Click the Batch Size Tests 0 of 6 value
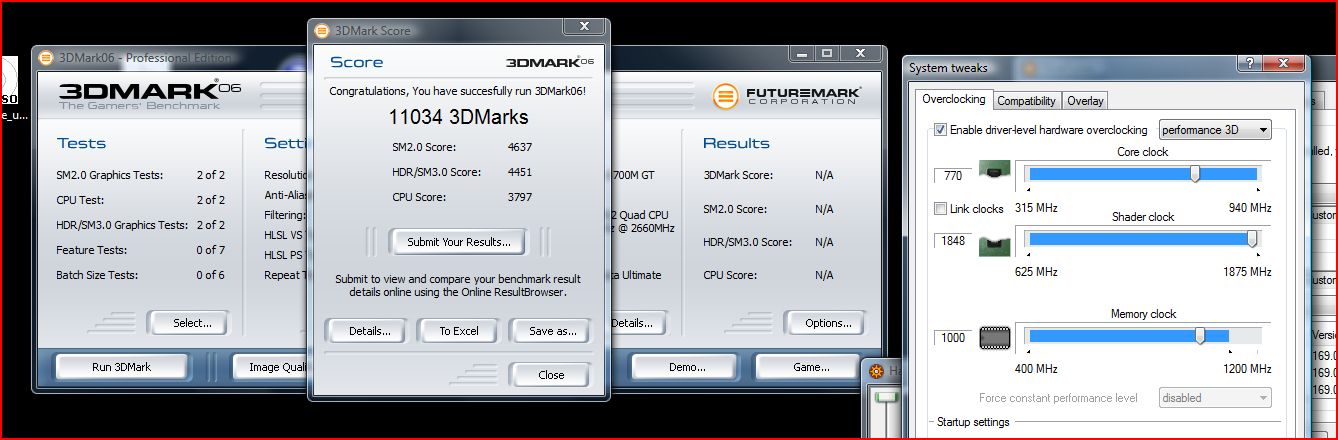 tap(211, 275)
